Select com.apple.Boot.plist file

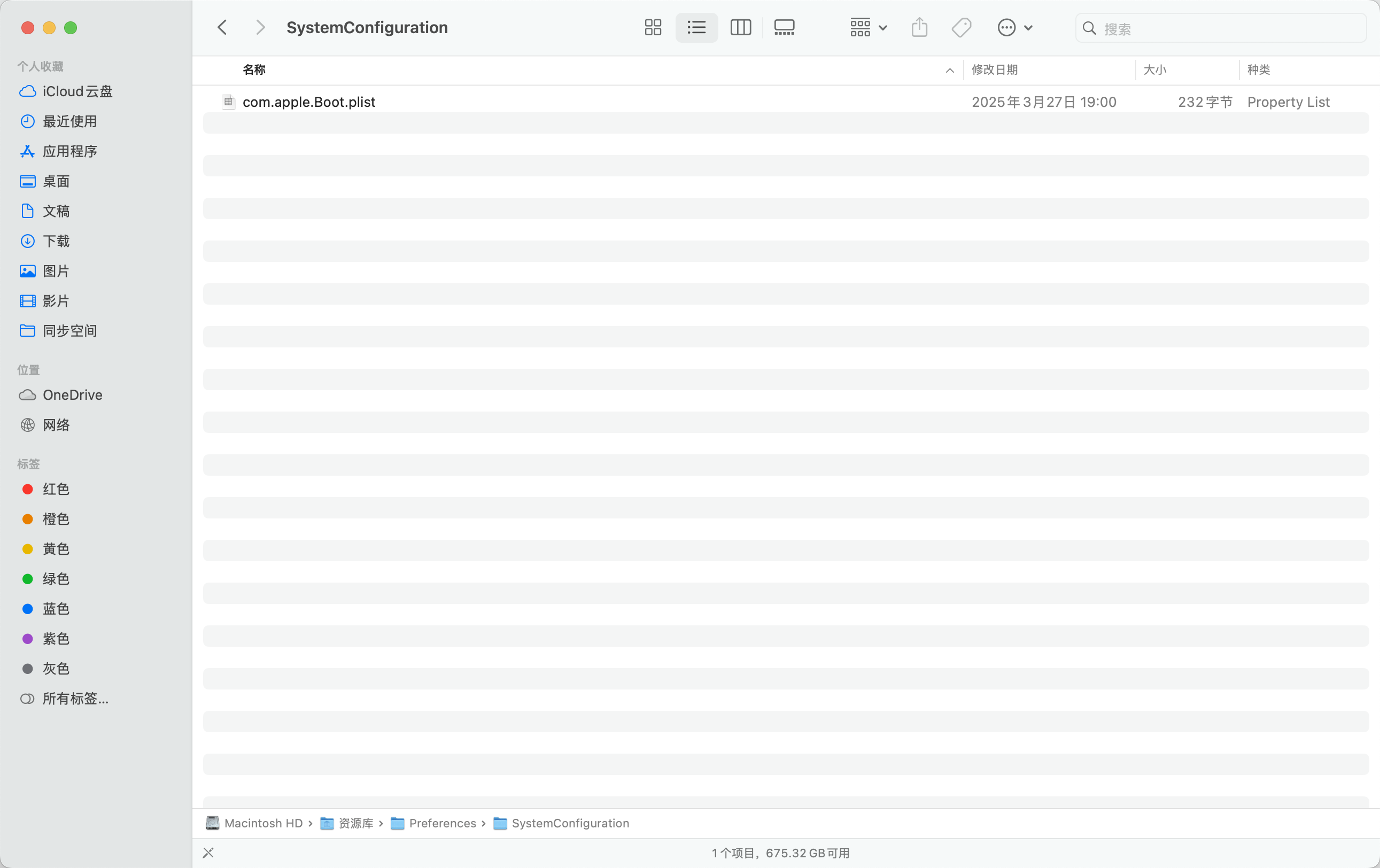pos(308,102)
